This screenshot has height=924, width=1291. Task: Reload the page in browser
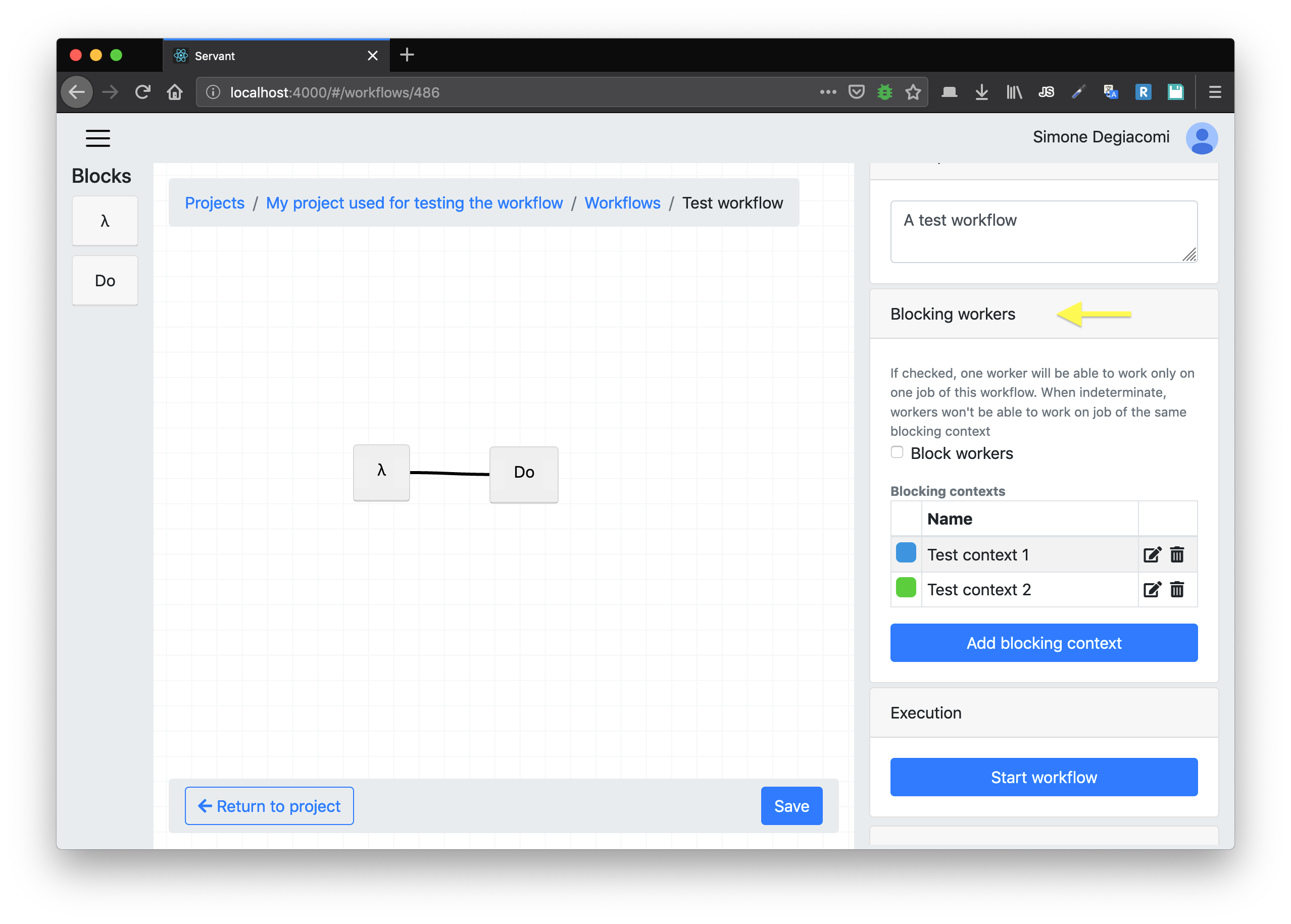(x=142, y=92)
